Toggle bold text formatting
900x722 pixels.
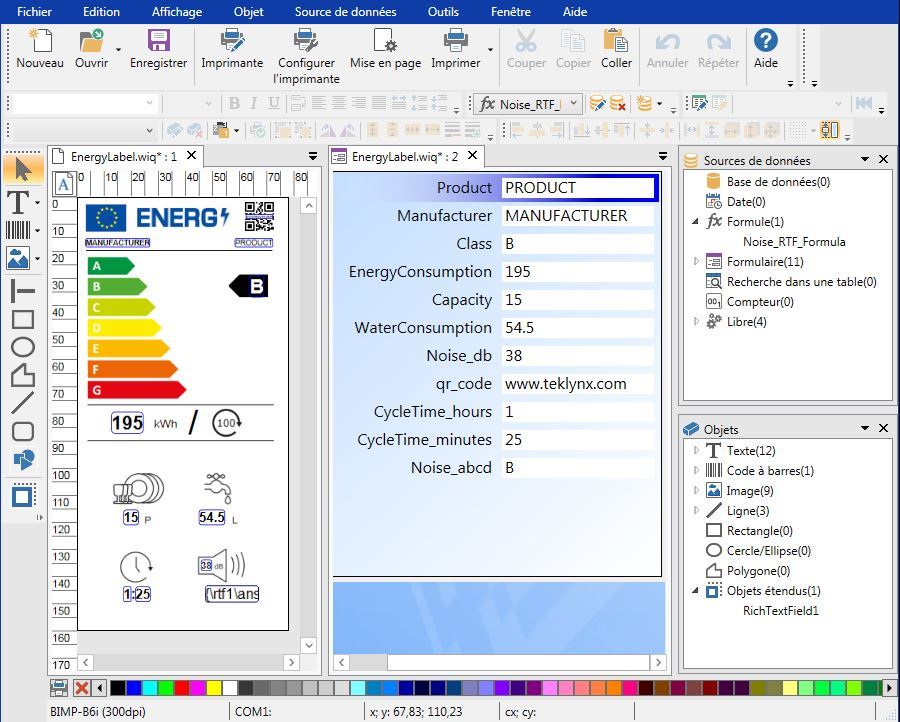click(234, 103)
